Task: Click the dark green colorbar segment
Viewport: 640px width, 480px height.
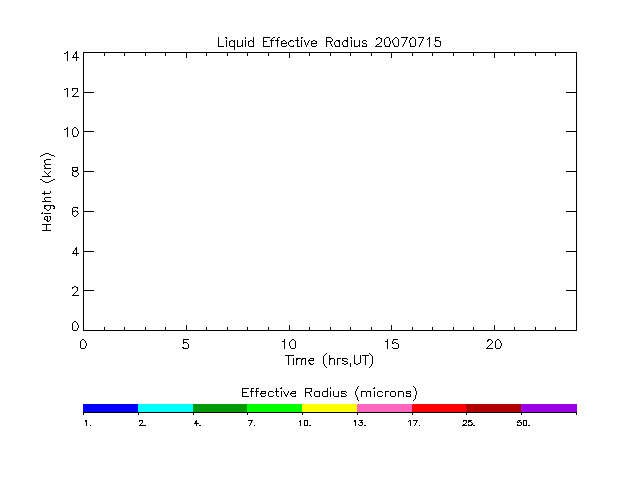Action: tap(220, 408)
